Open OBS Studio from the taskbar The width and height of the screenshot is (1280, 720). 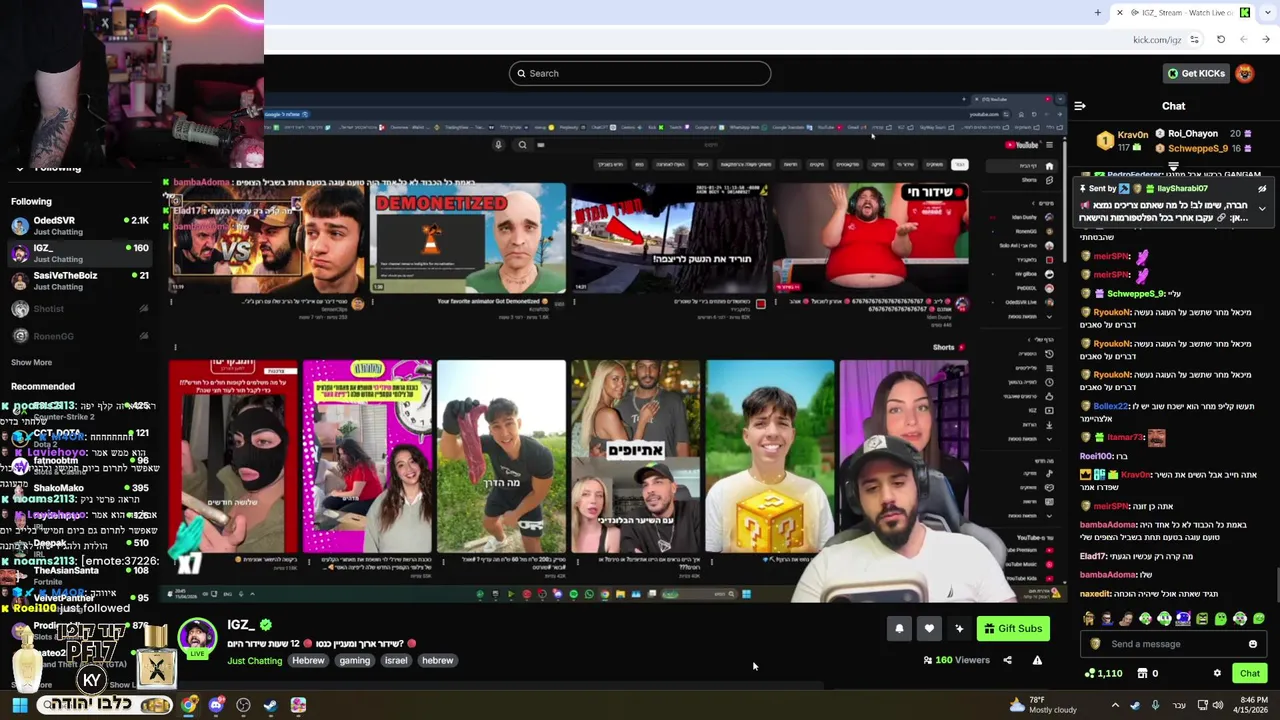(x=243, y=705)
